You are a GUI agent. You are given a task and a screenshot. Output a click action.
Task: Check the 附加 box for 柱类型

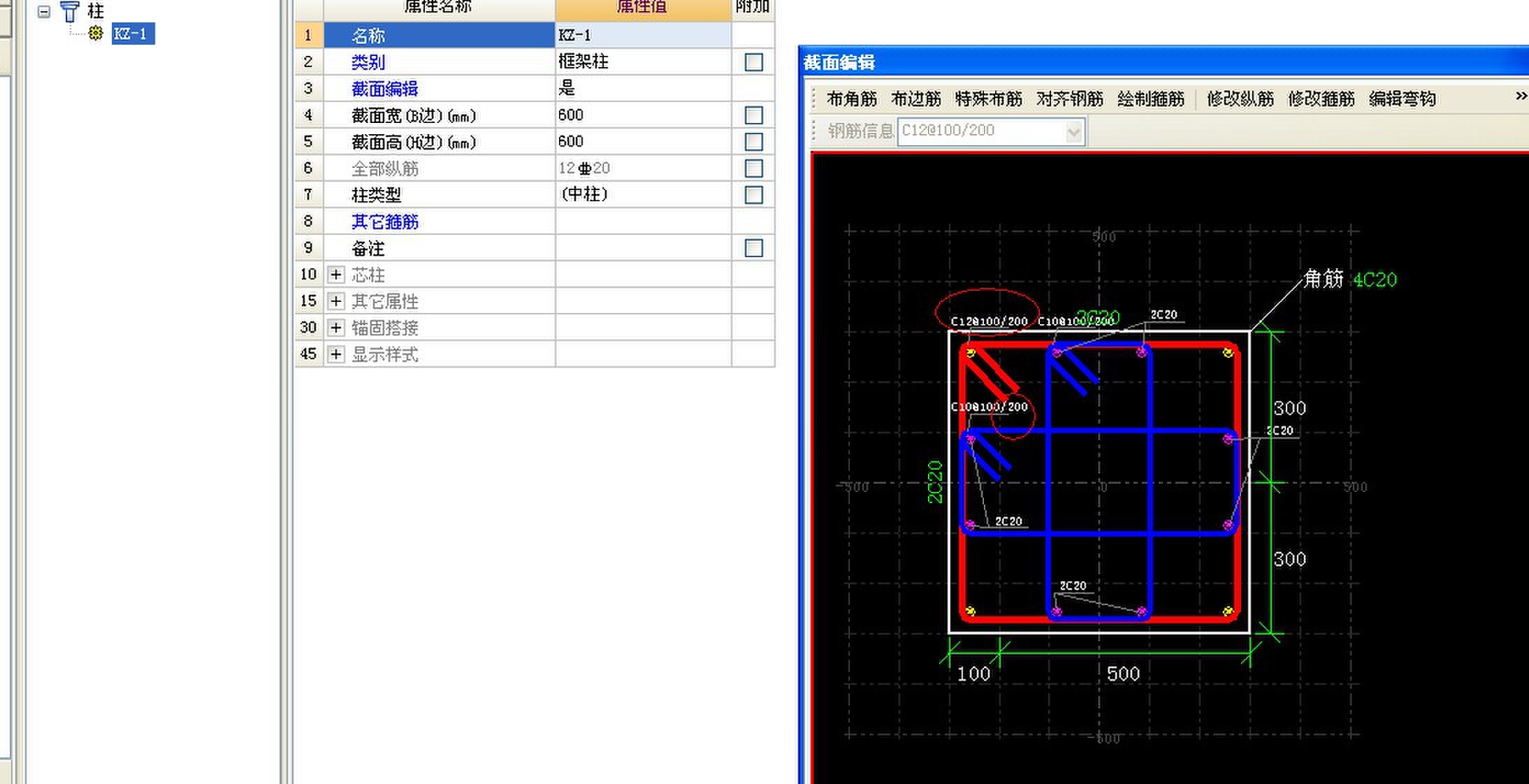[753, 195]
